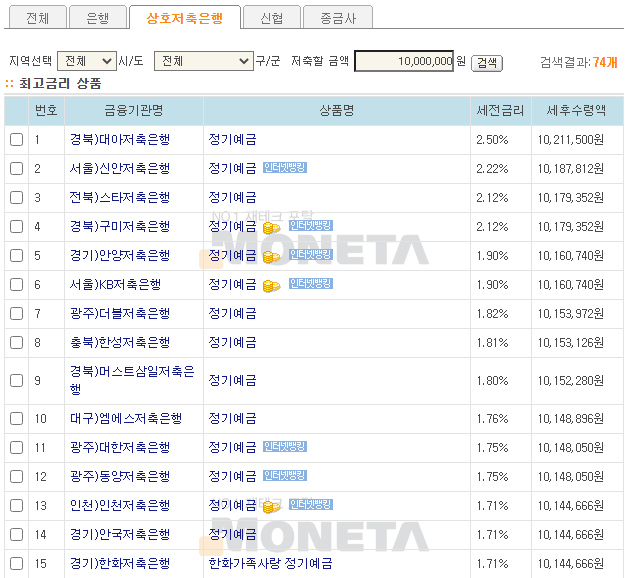Click 인터넷뱅킹 badge in 경기)안양저축은행 row

coord(311,254)
